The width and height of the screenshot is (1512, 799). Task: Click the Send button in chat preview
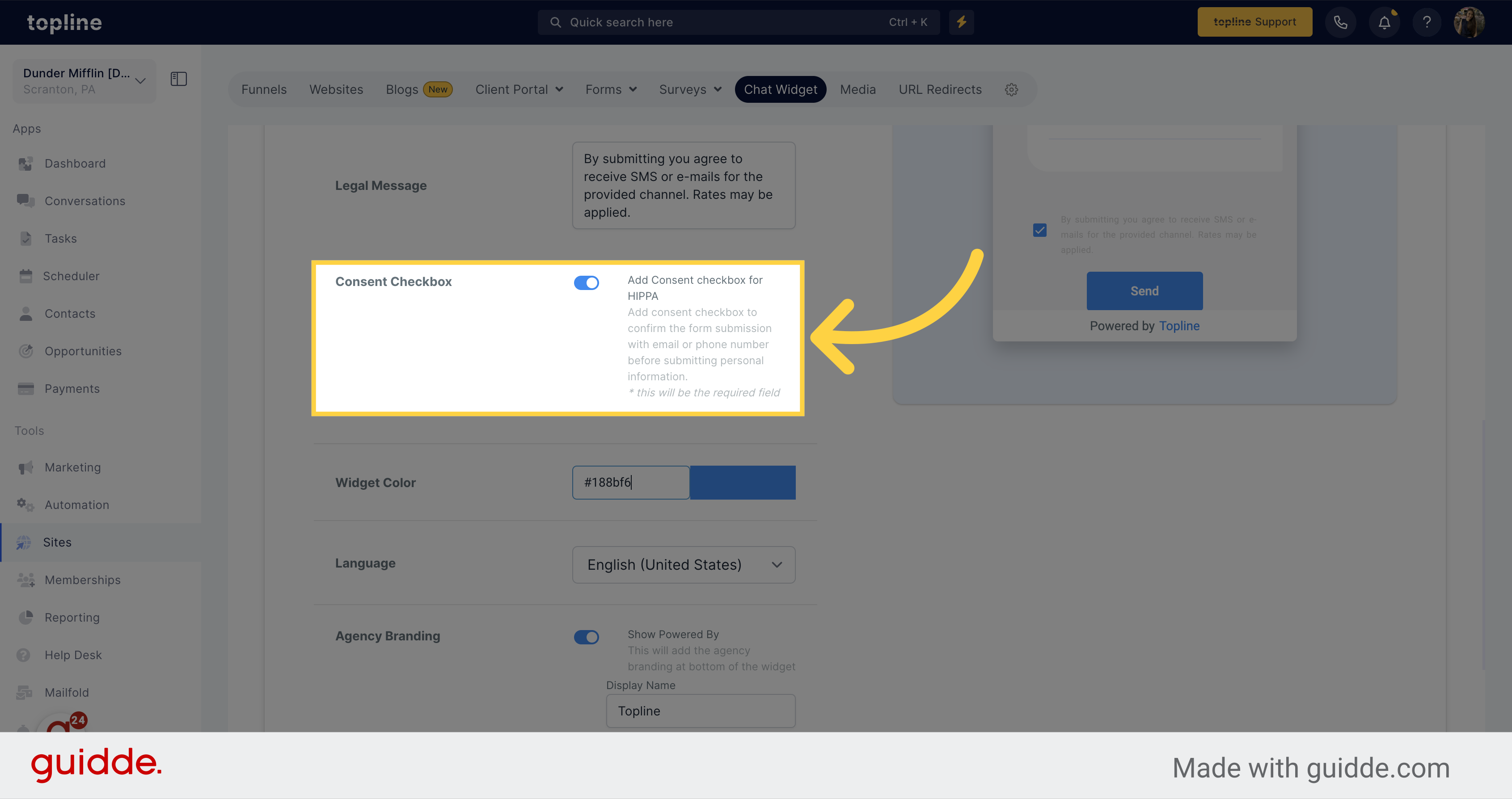point(1144,291)
